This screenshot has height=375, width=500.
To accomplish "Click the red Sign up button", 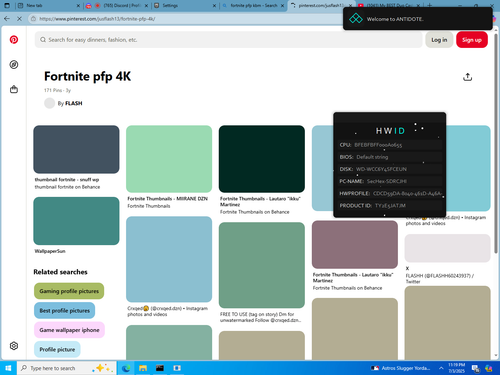I will tap(472, 40).
